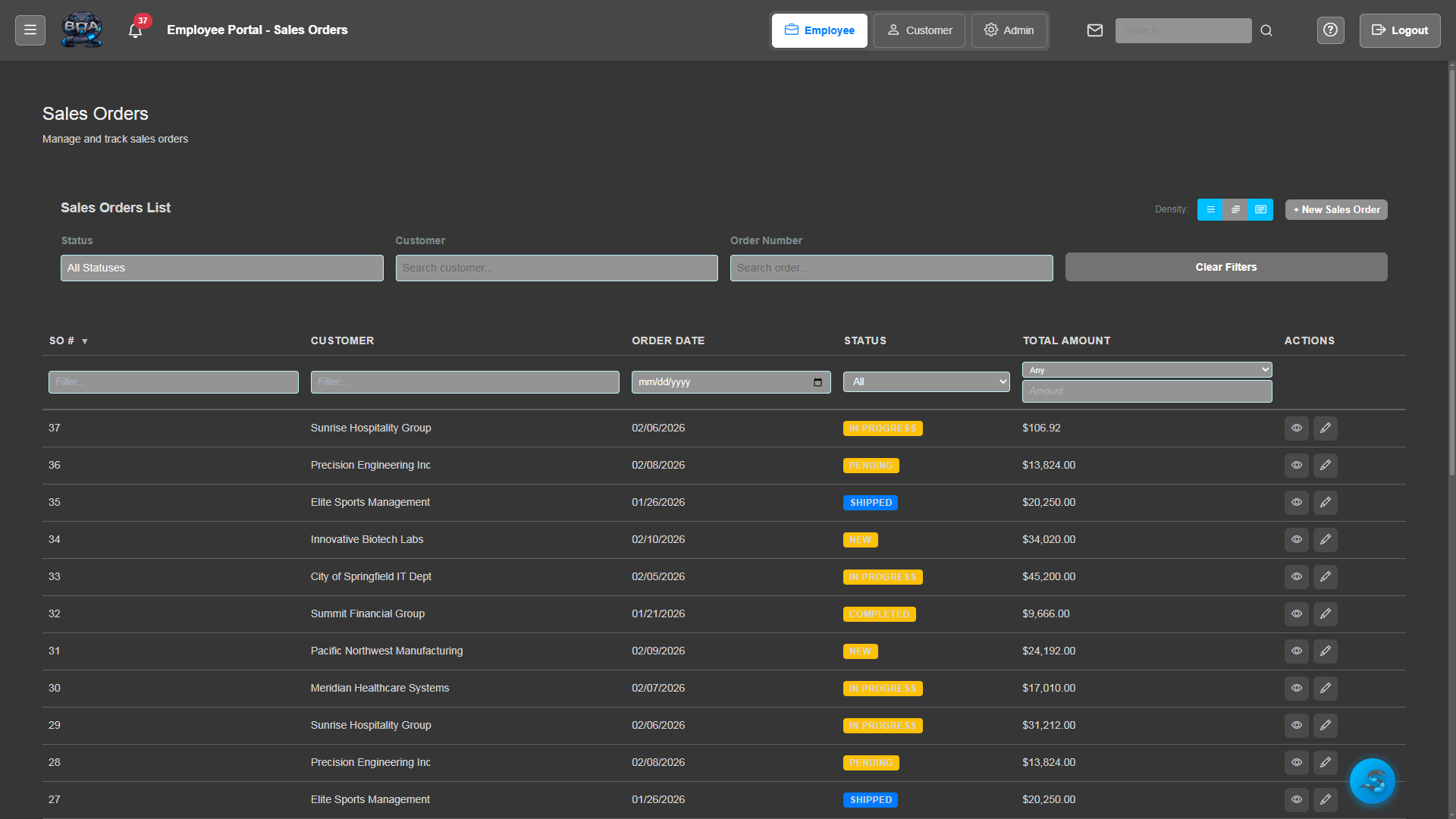Open the notifications bell
Screen dimensions: 1456x819
[136, 30]
